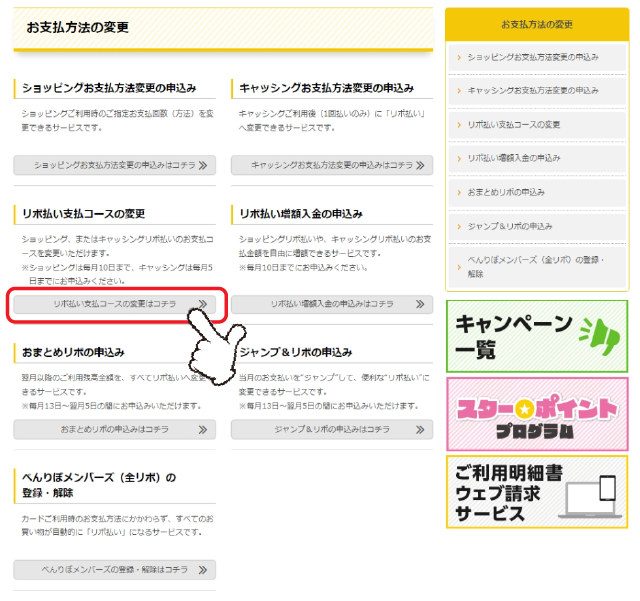
Task: Click リボ払い支払コースの変更はコチラ button
Action: pos(114,304)
